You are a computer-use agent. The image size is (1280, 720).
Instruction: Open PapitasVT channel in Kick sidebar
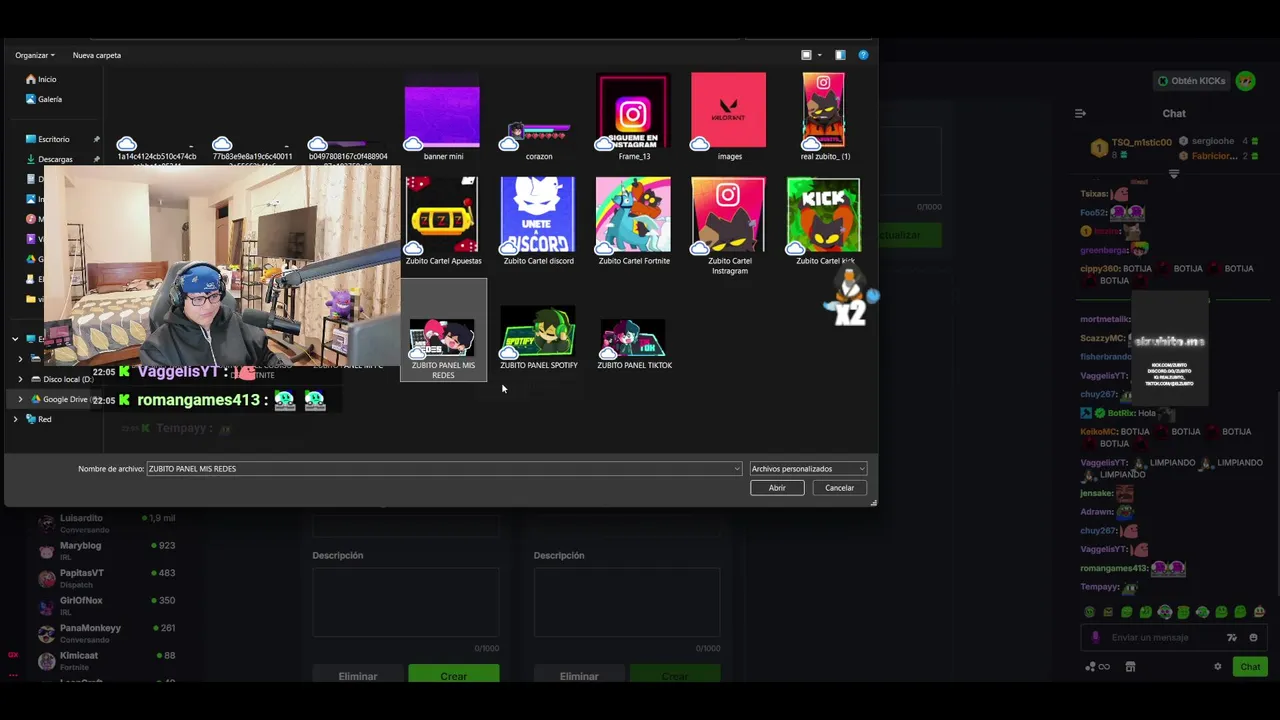[x=105, y=577]
